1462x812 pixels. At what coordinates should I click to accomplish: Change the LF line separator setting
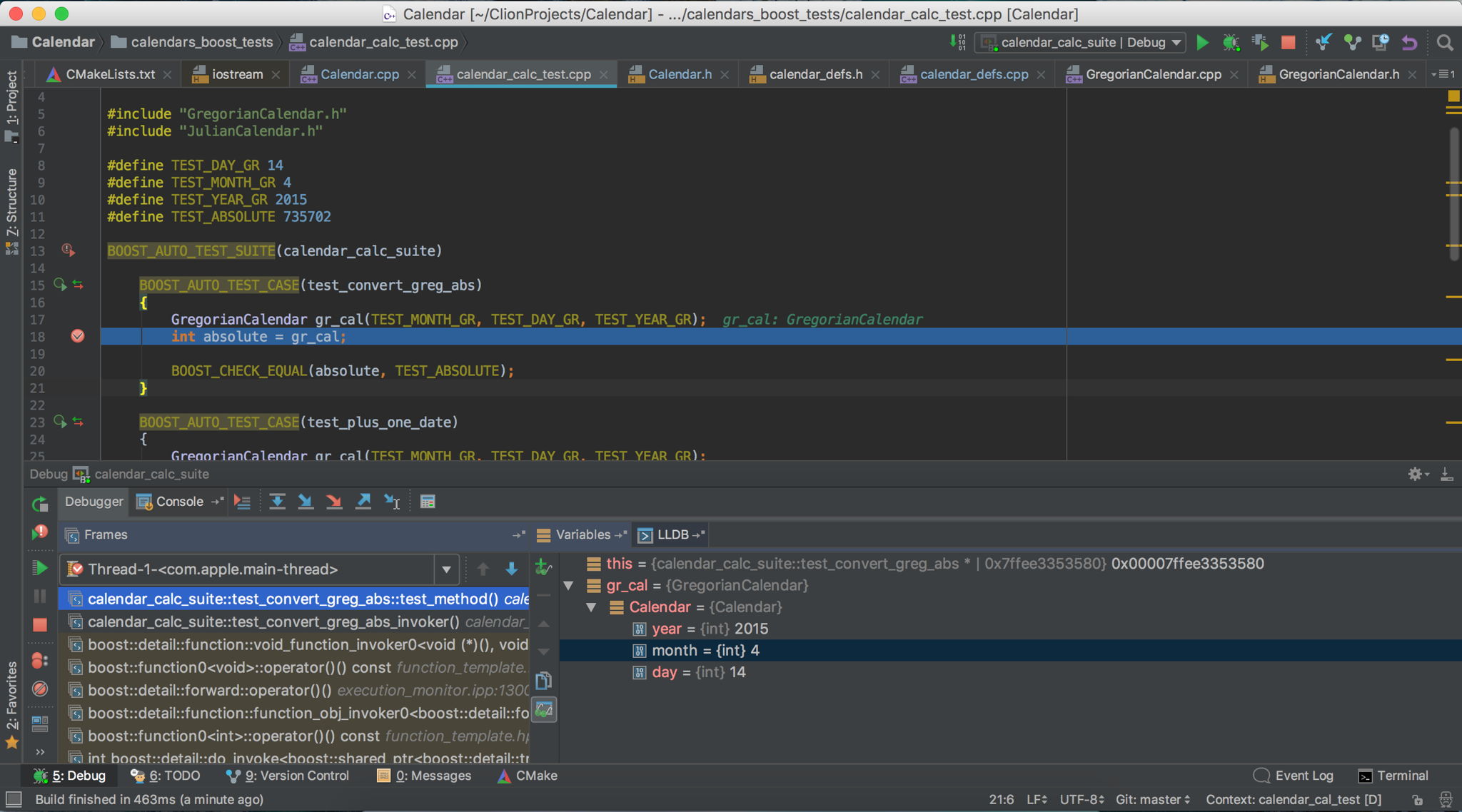(x=1037, y=799)
